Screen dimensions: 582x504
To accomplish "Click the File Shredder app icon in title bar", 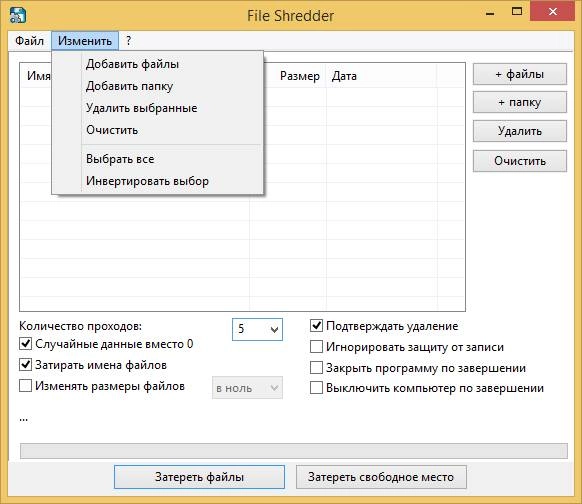I will (x=17, y=15).
